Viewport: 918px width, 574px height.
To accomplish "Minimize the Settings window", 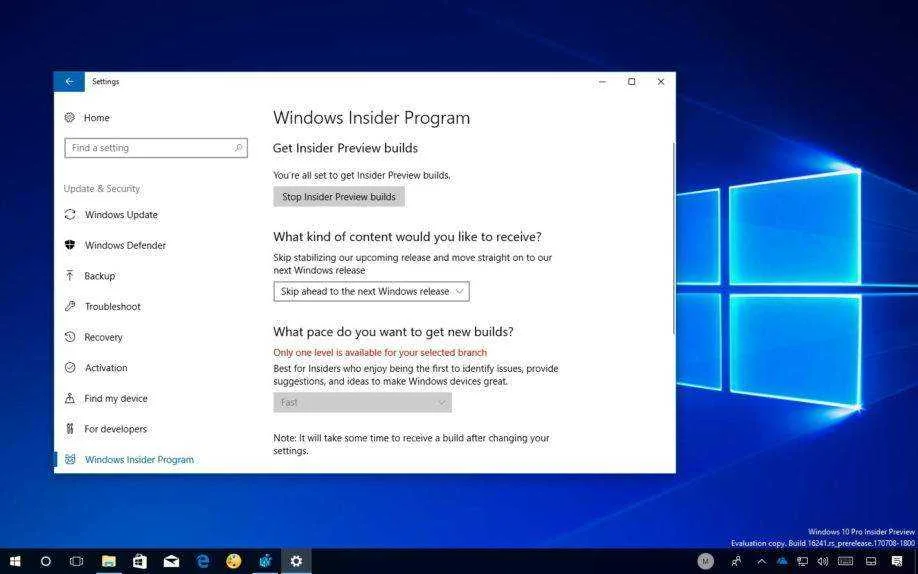I will tap(602, 81).
